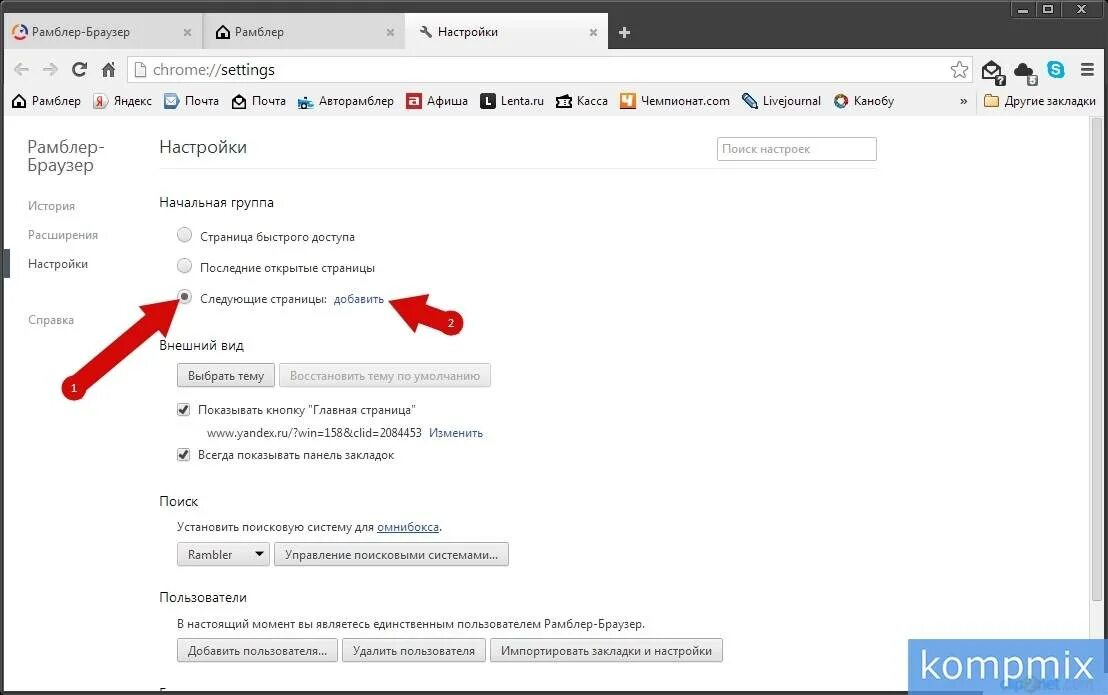Image resolution: width=1108 pixels, height=695 pixels.
Task: Reload the page with the refresh icon
Action: coord(80,69)
